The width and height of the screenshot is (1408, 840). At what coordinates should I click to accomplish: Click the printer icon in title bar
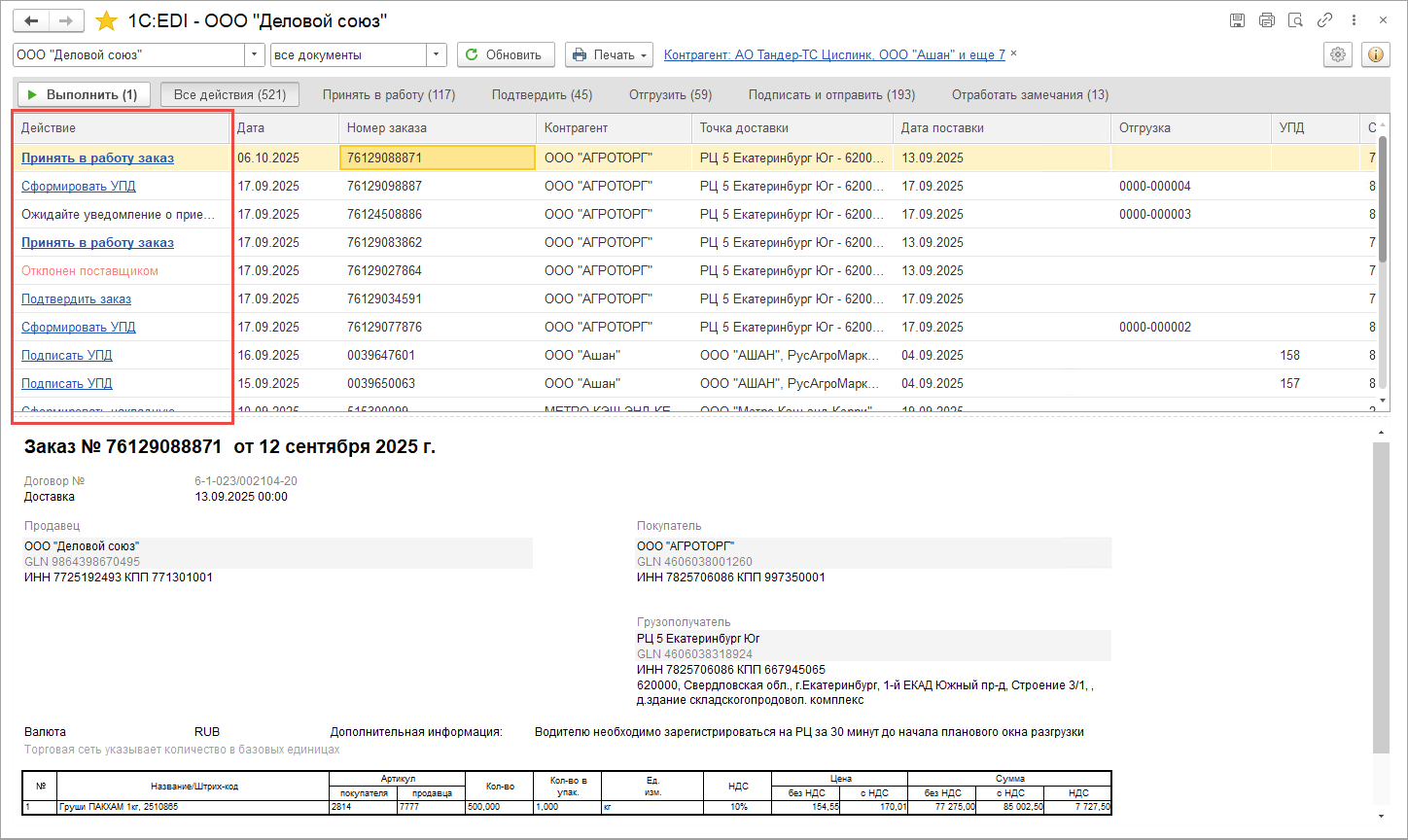pos(1266,20)
